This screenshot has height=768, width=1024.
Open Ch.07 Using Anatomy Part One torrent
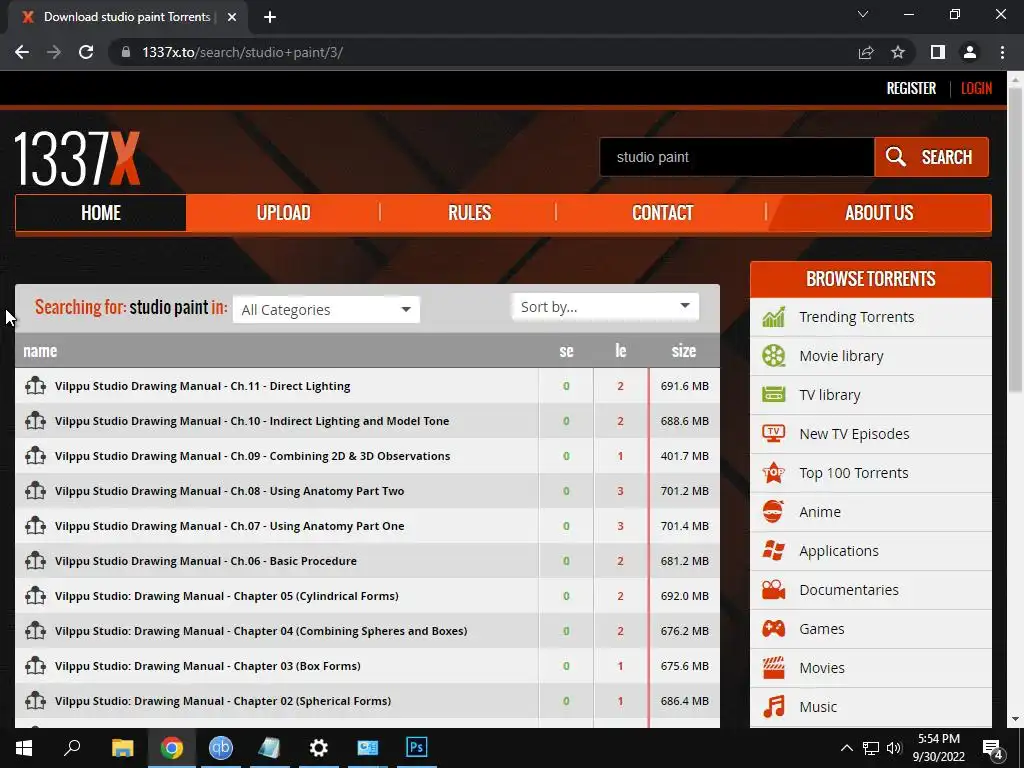pos(230,526)
